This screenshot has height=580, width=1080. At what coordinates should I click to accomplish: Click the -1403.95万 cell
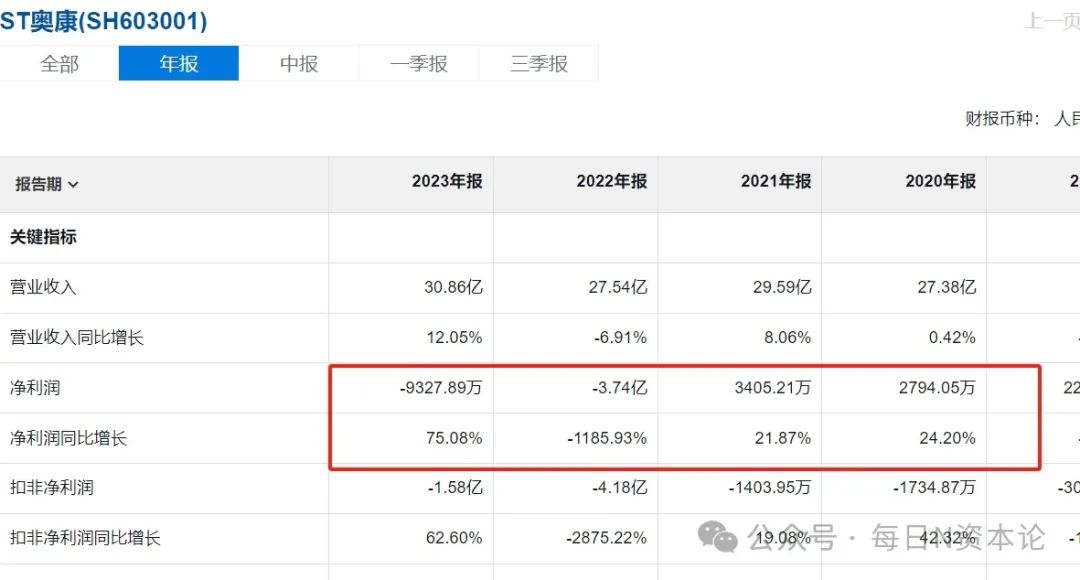[770, 488]
